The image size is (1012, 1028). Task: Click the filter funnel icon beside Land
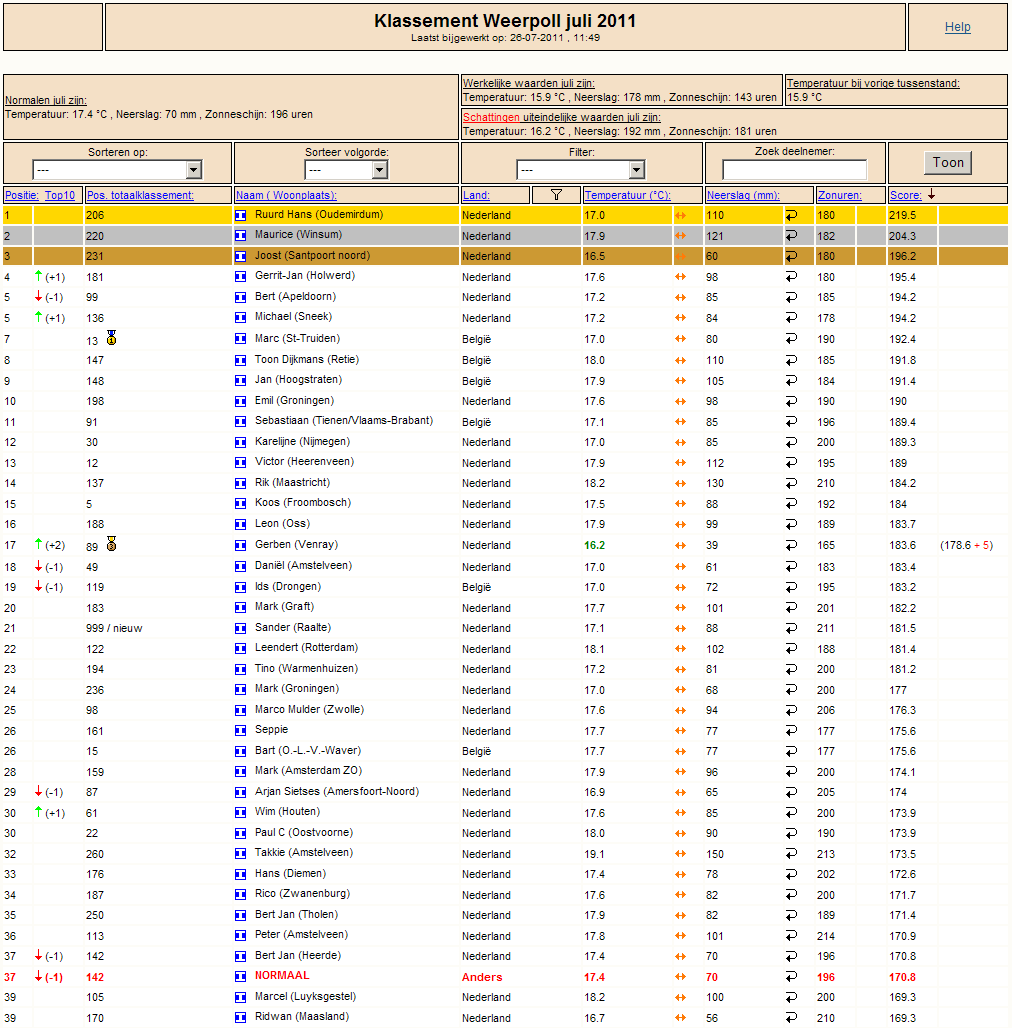[556, 195]
